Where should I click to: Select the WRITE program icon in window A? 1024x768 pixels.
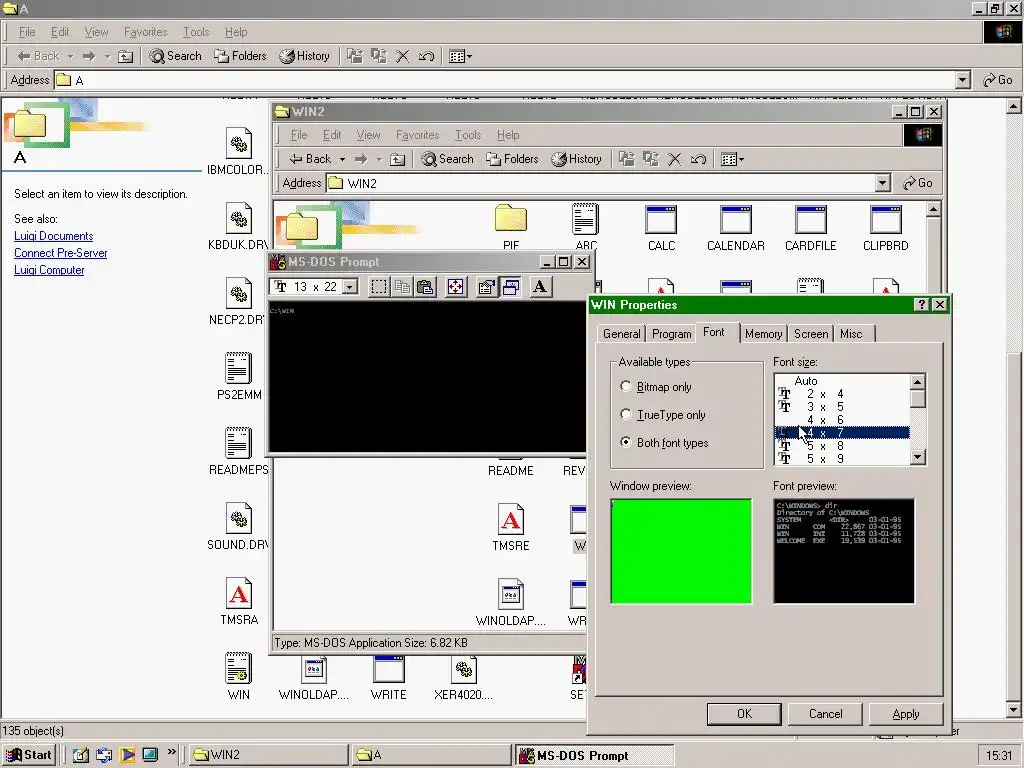(x=389, y=678)
